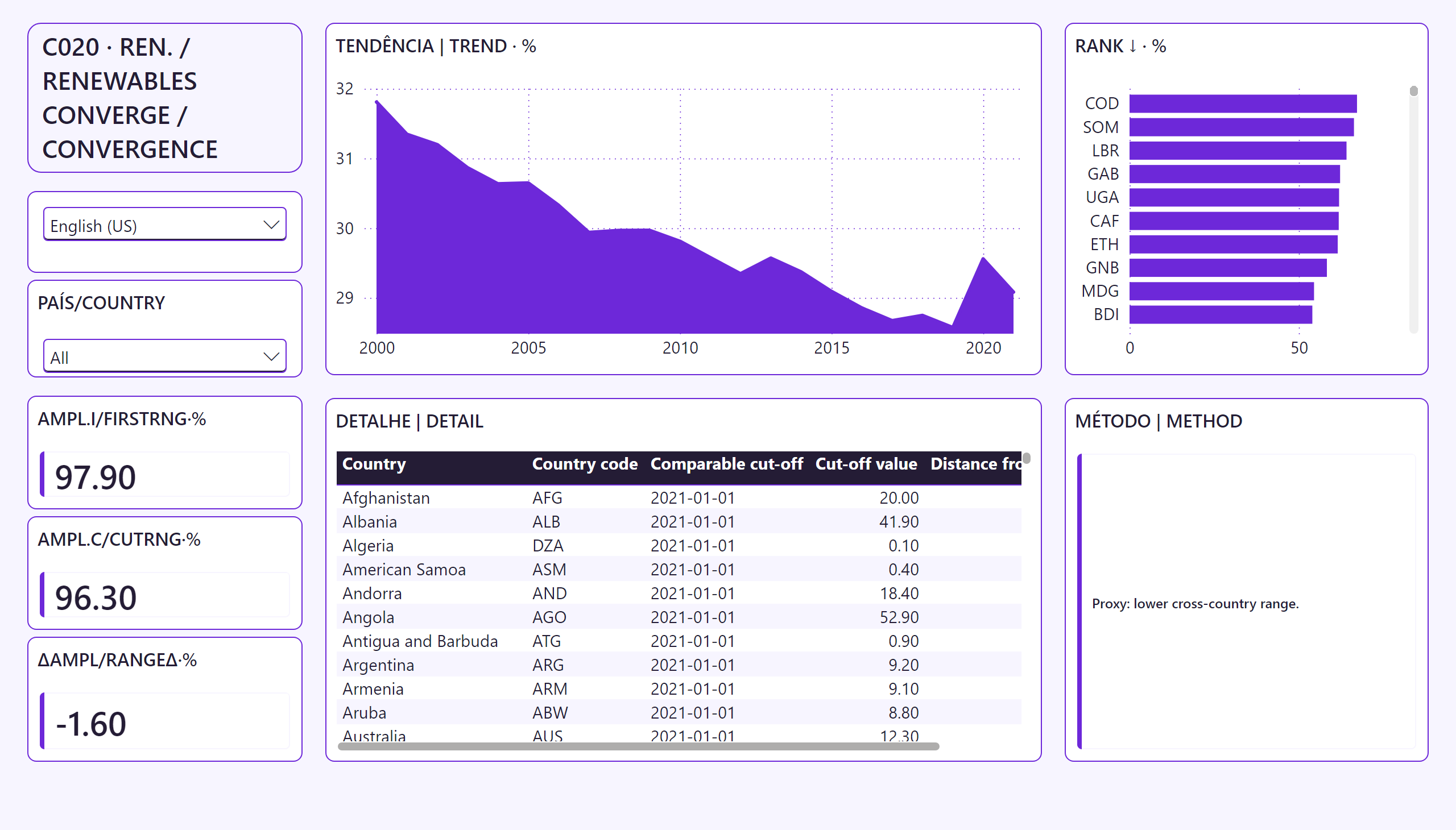Screen dimensions: 1456x830
Task: Click the 2020 peak in the trend chart
Action: tap(983, 258)
